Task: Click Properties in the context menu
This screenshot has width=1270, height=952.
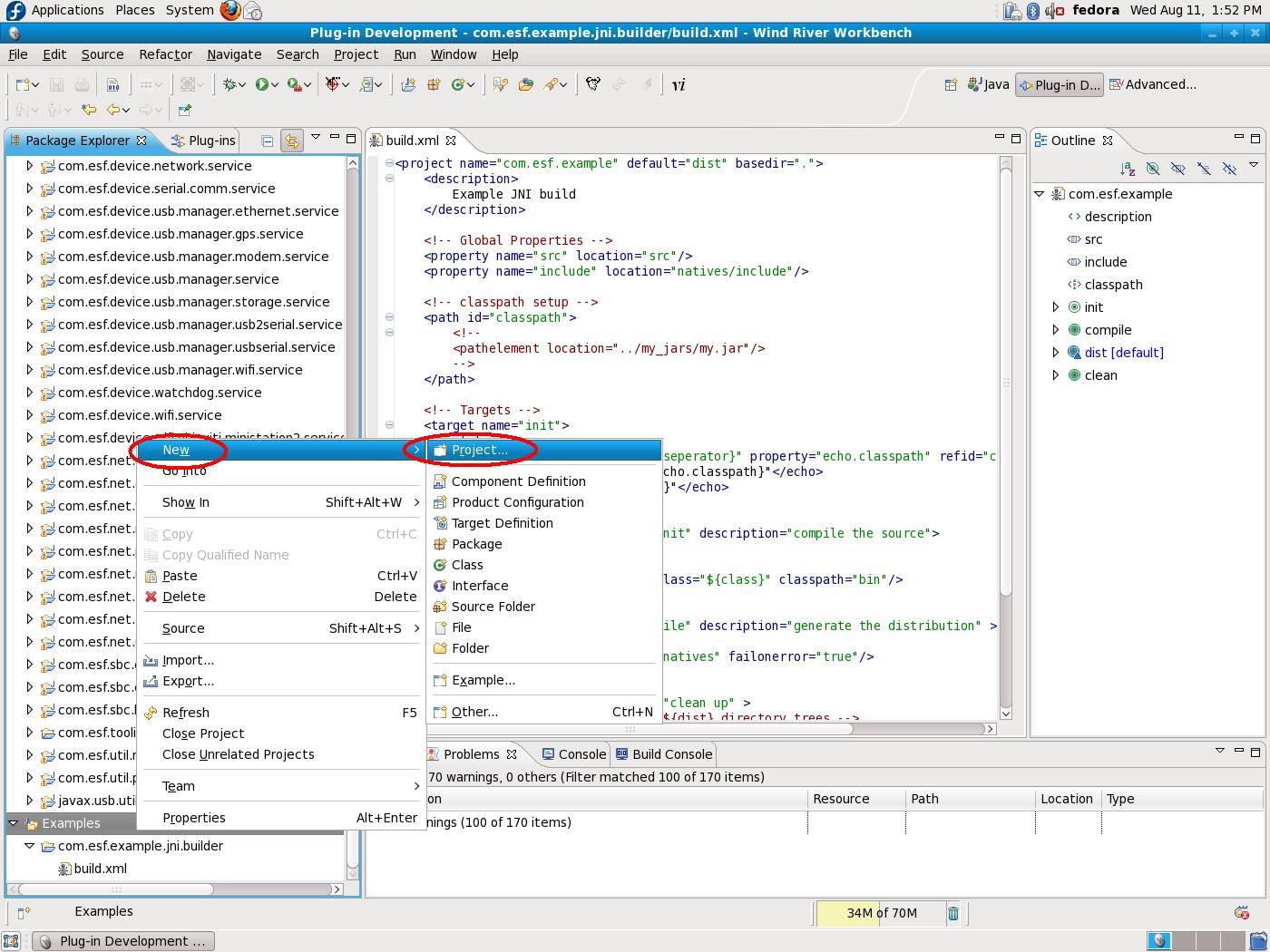Action: coord(281,818)
